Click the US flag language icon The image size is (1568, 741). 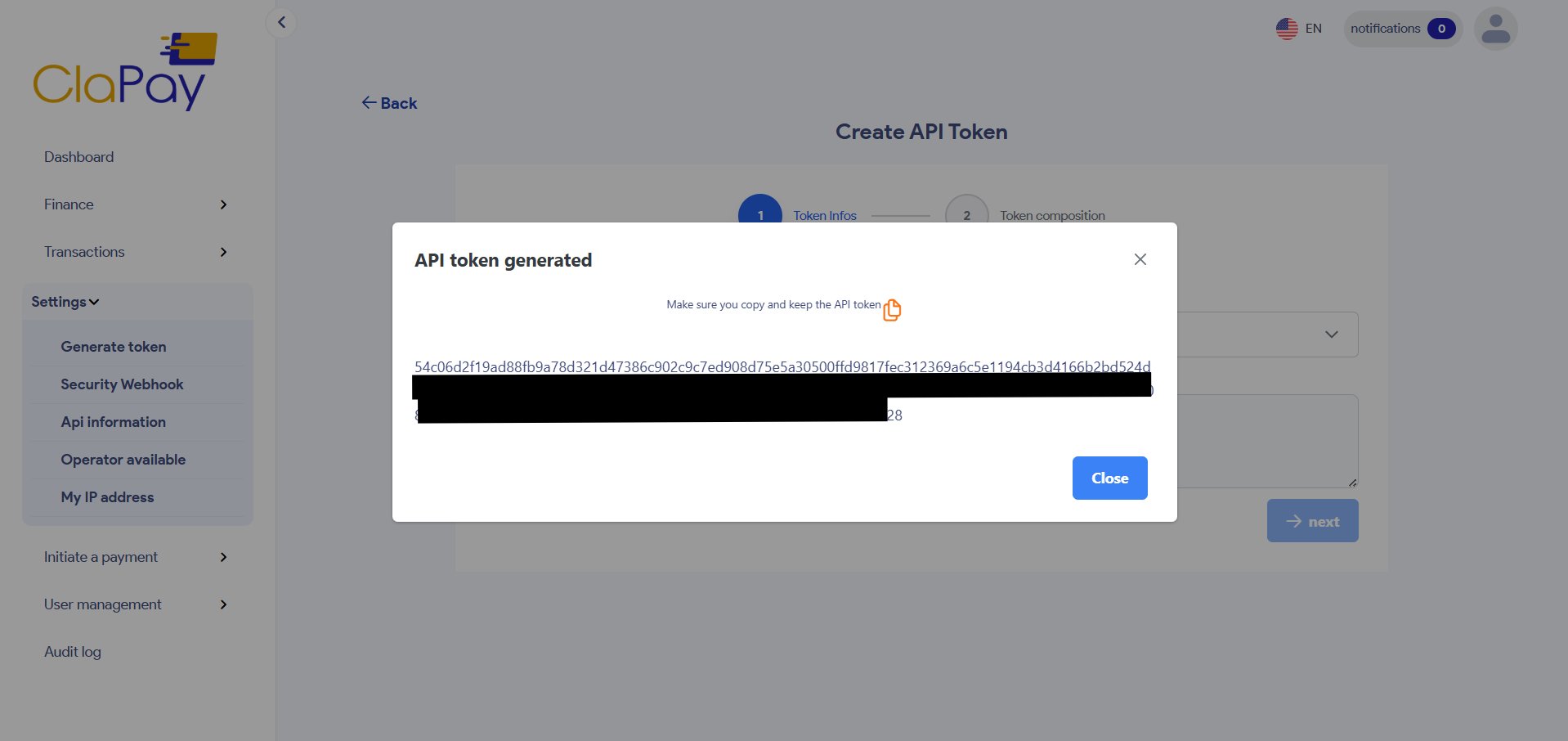pos(1286,28)
